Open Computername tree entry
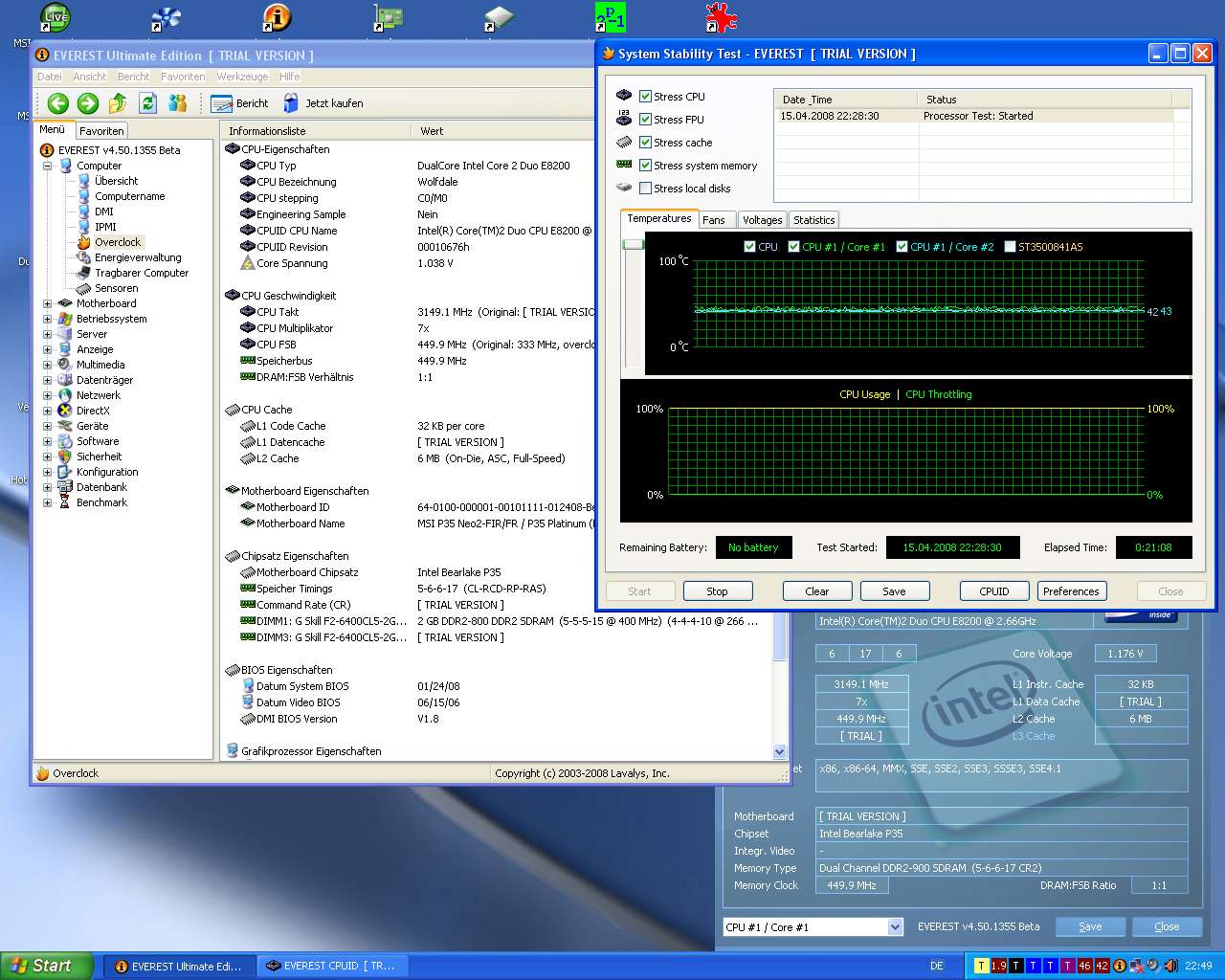Viewport: 1225px width, 980px height. click(x=129, y=196)
